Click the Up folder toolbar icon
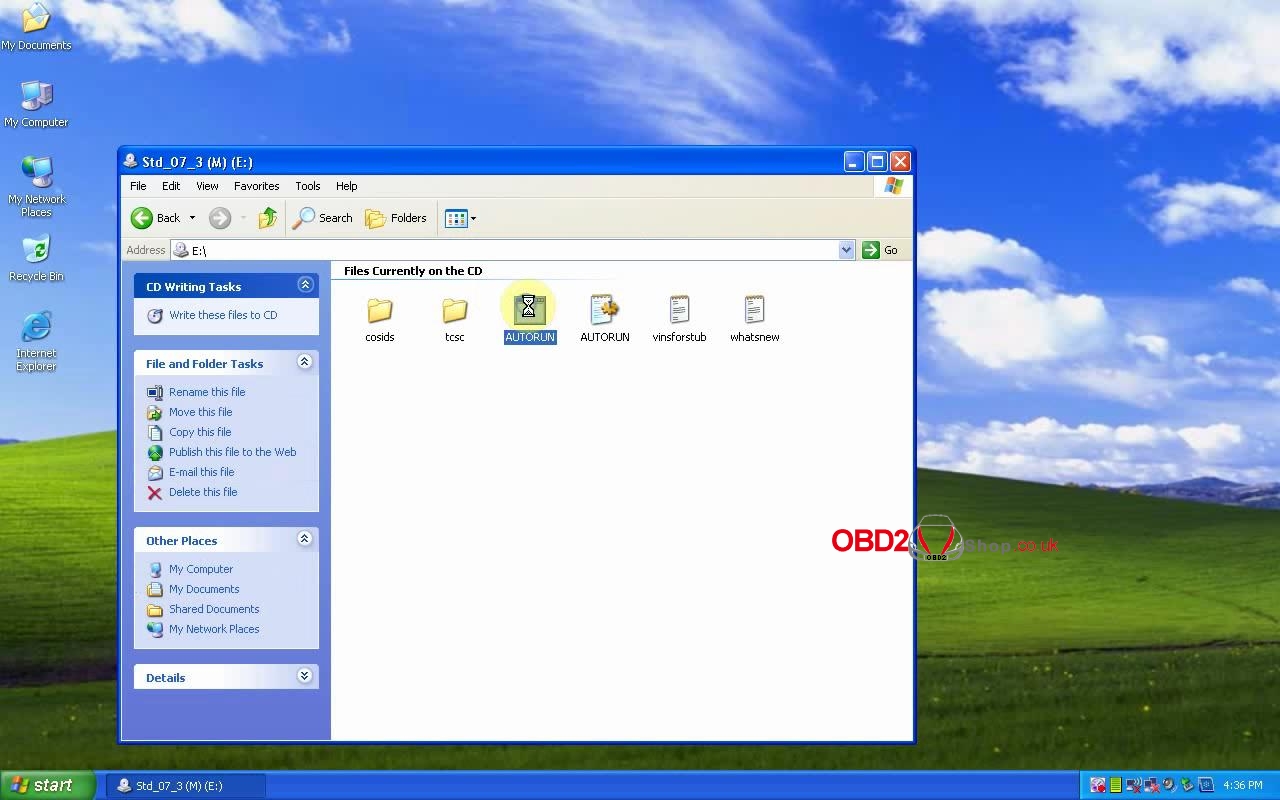Image resolution: width=1280 pixels, height=800 pixels. click(x=267, y=218)
